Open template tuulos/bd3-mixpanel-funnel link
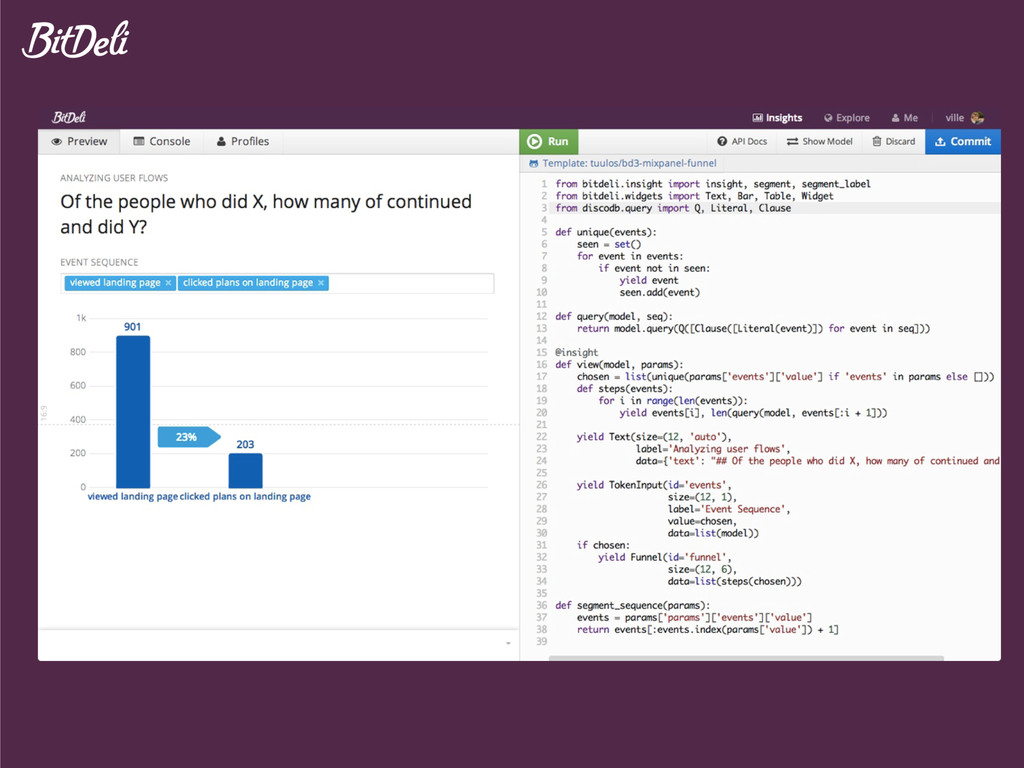 (630, 163)
